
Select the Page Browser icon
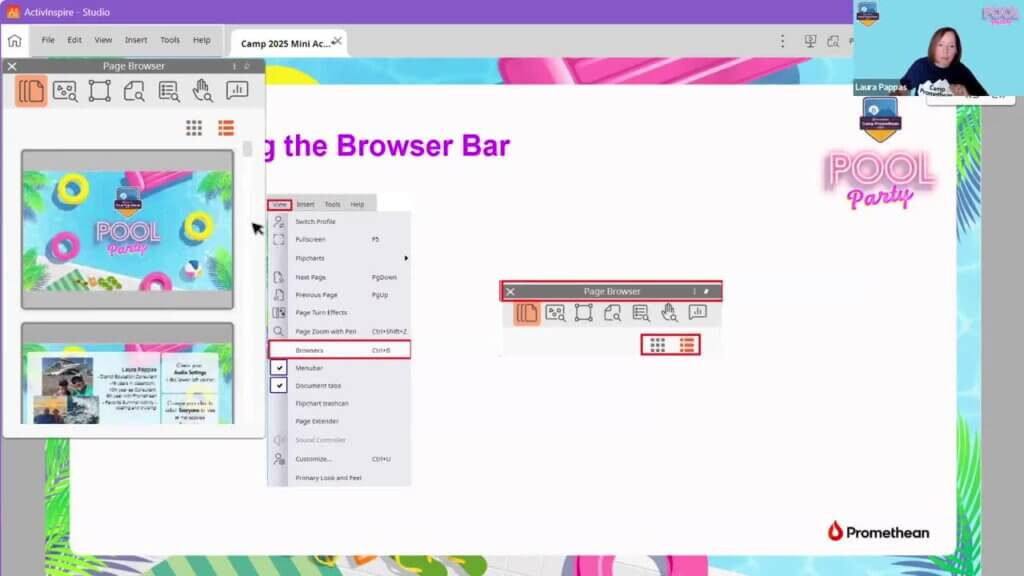(x=31, y=91)
